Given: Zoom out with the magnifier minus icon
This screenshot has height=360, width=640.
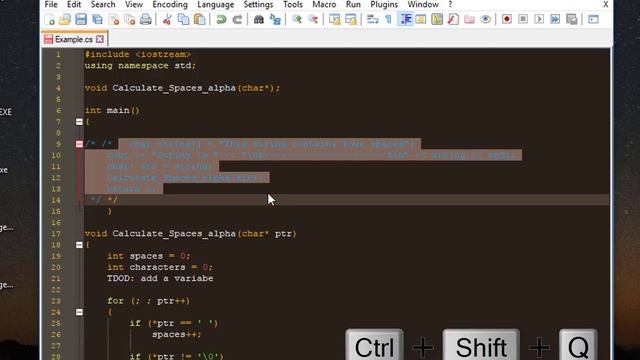Looking at the screenshot, I should click(313, 19).
